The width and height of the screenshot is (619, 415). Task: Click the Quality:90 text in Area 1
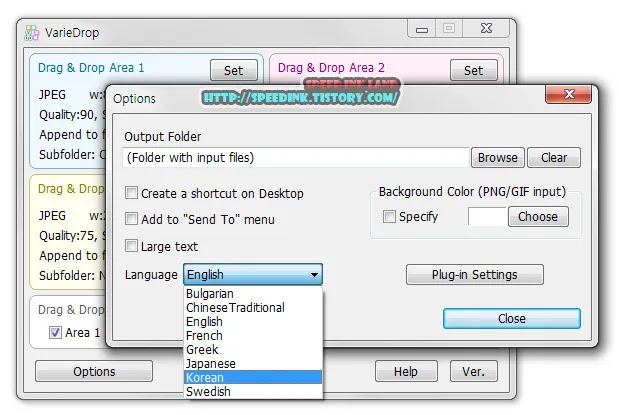(x=68, y=115)
